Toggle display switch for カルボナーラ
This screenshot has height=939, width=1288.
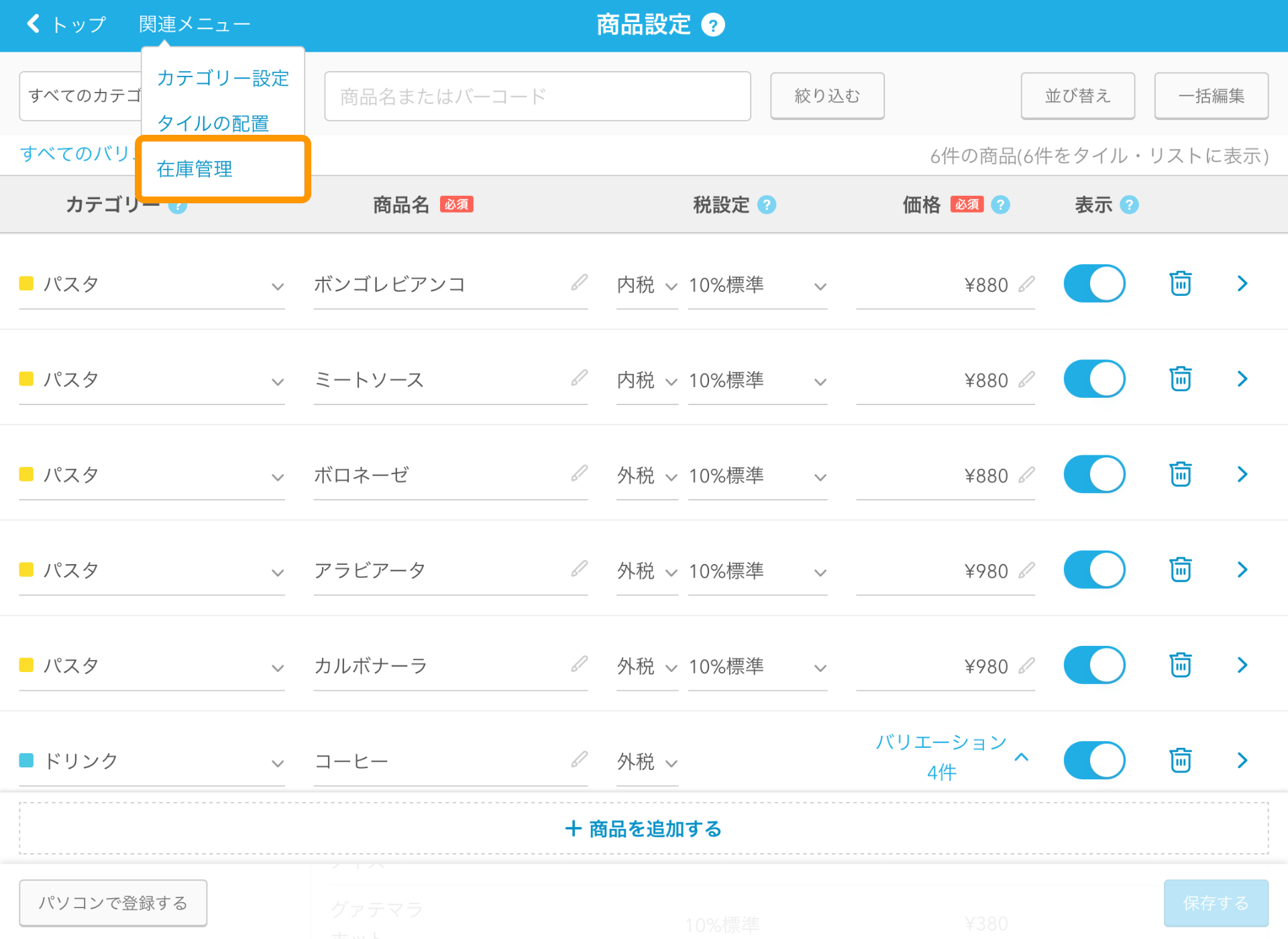1094,665
